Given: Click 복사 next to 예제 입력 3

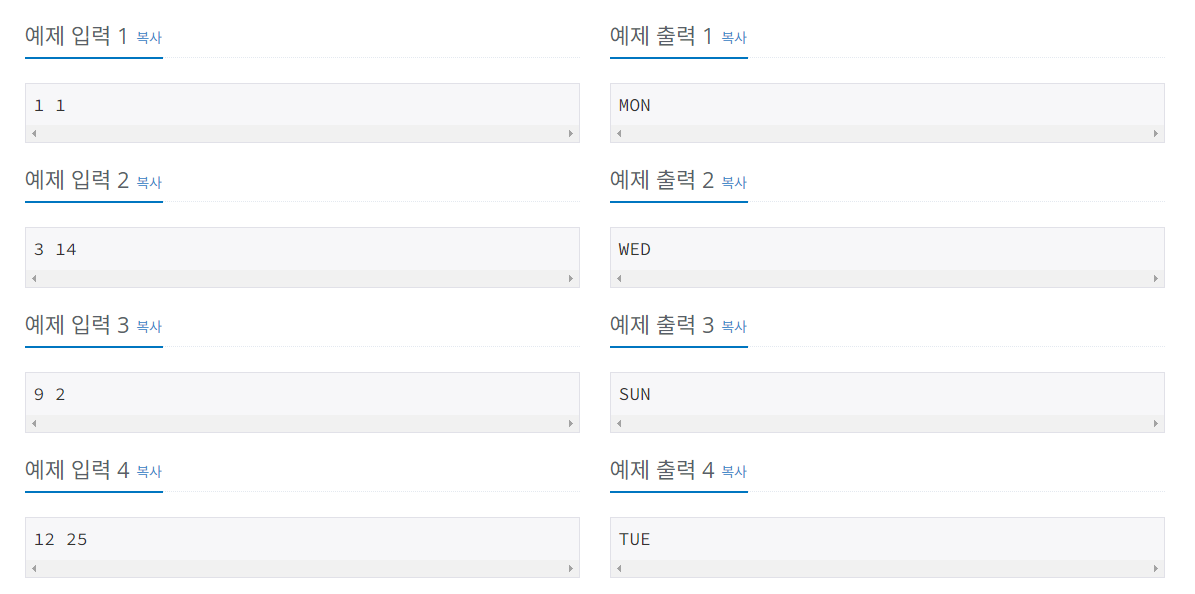Looking at the screenshot, I should (147, 327).
